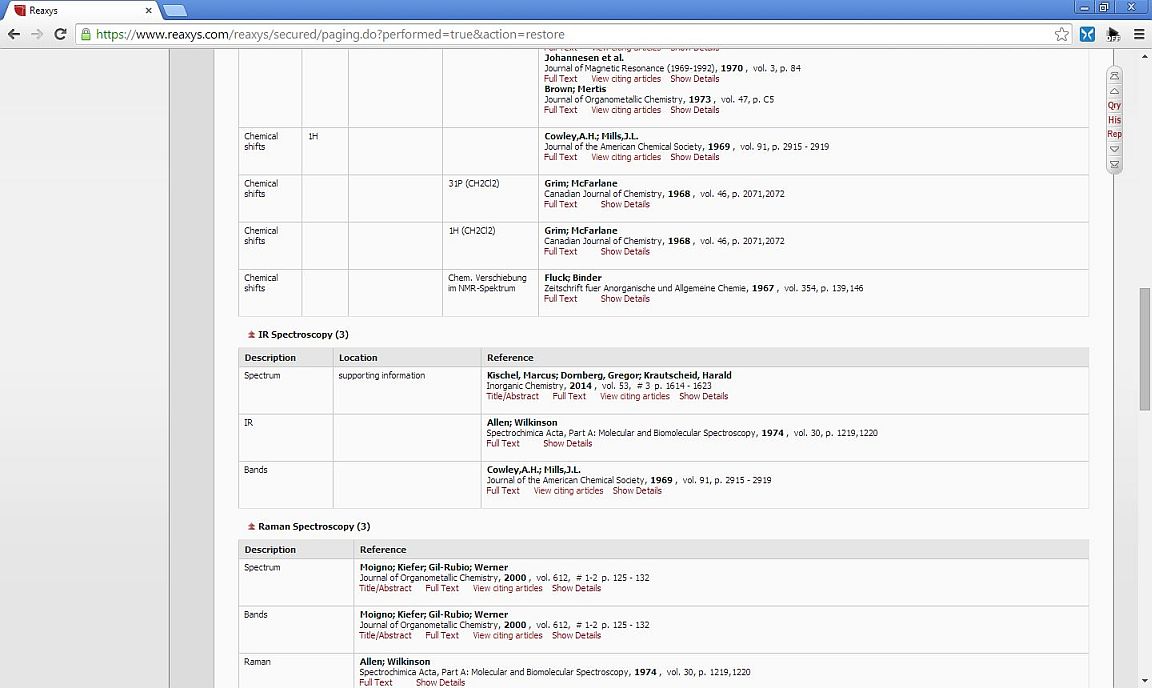Click 'Chem. Verschiebung im NMR-Spektrum' cell

[x=490, y=293]
